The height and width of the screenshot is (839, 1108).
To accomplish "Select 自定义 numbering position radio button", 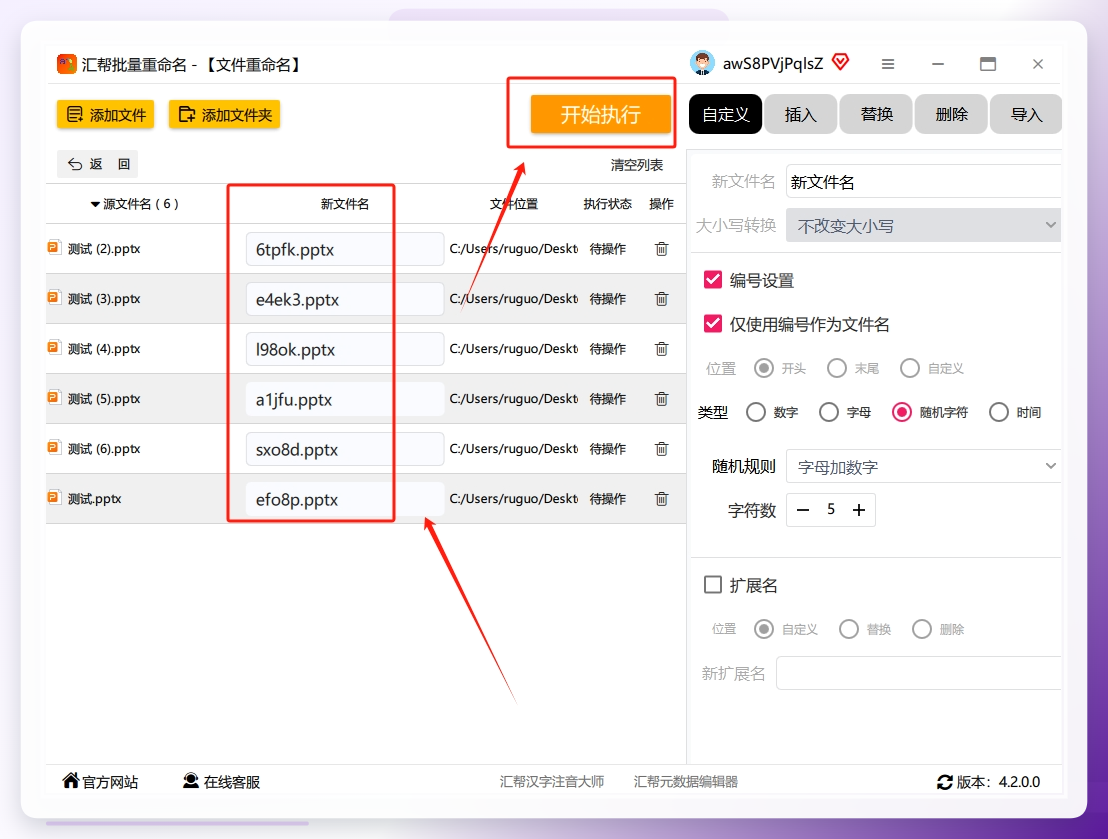I will (x=910, y=368).
